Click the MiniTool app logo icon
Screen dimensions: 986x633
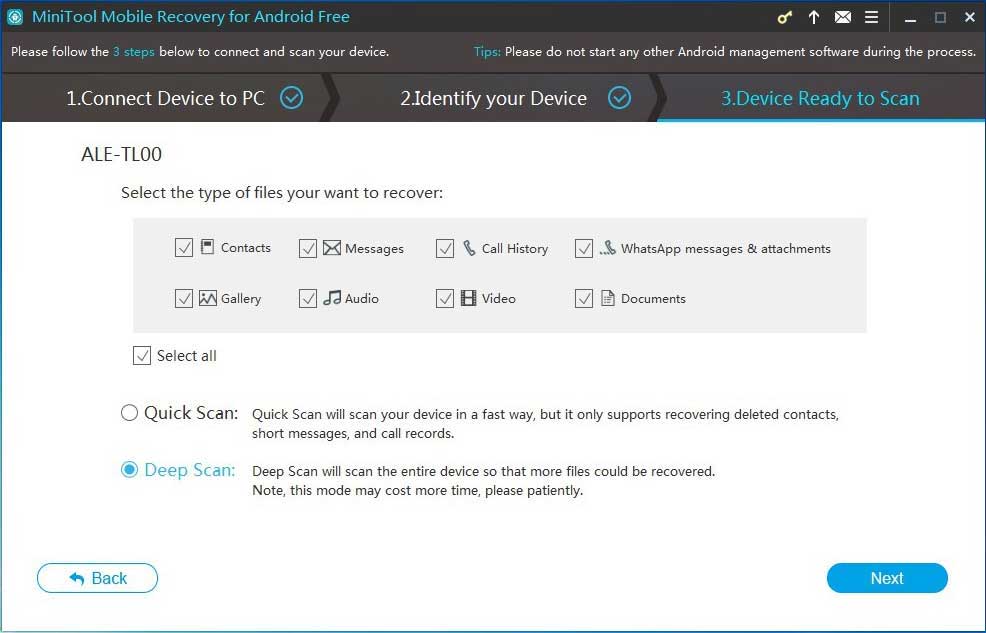pos(14,17)
